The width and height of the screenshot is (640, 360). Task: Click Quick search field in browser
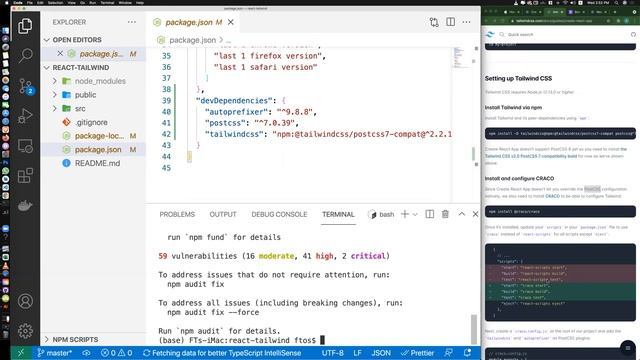[520, 35]
